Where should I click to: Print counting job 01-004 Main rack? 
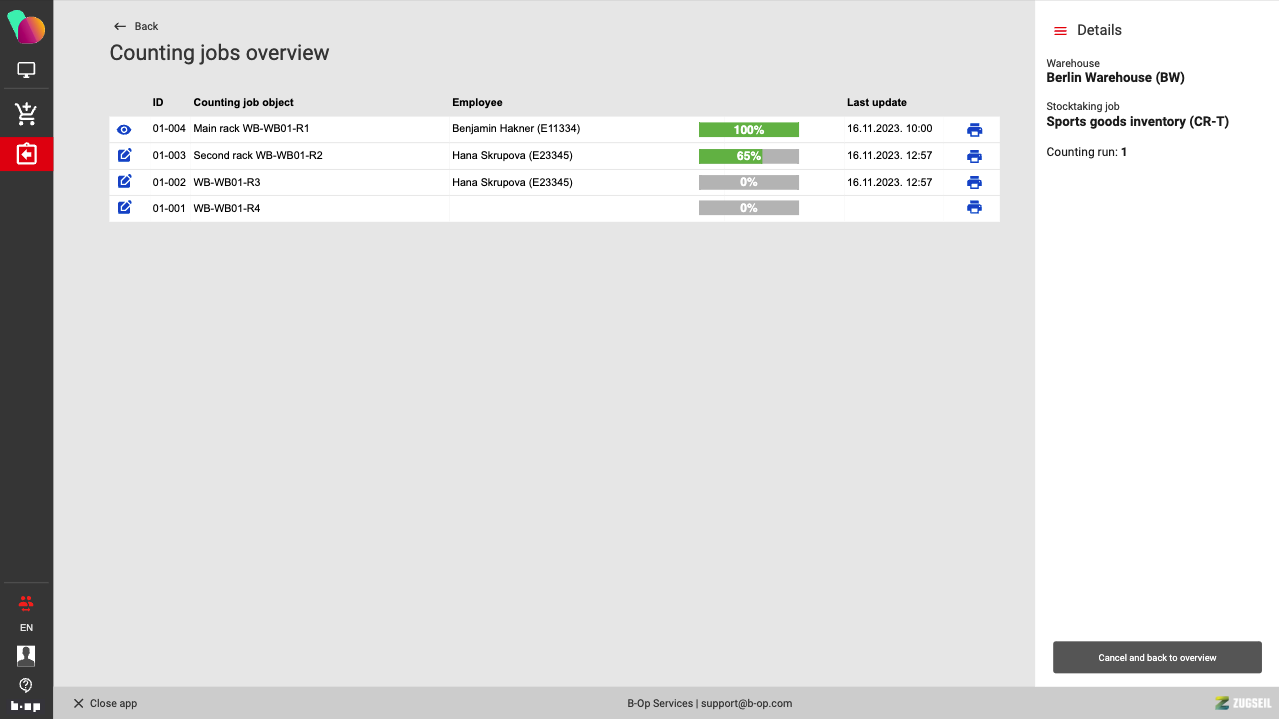(x=974, y=130)
